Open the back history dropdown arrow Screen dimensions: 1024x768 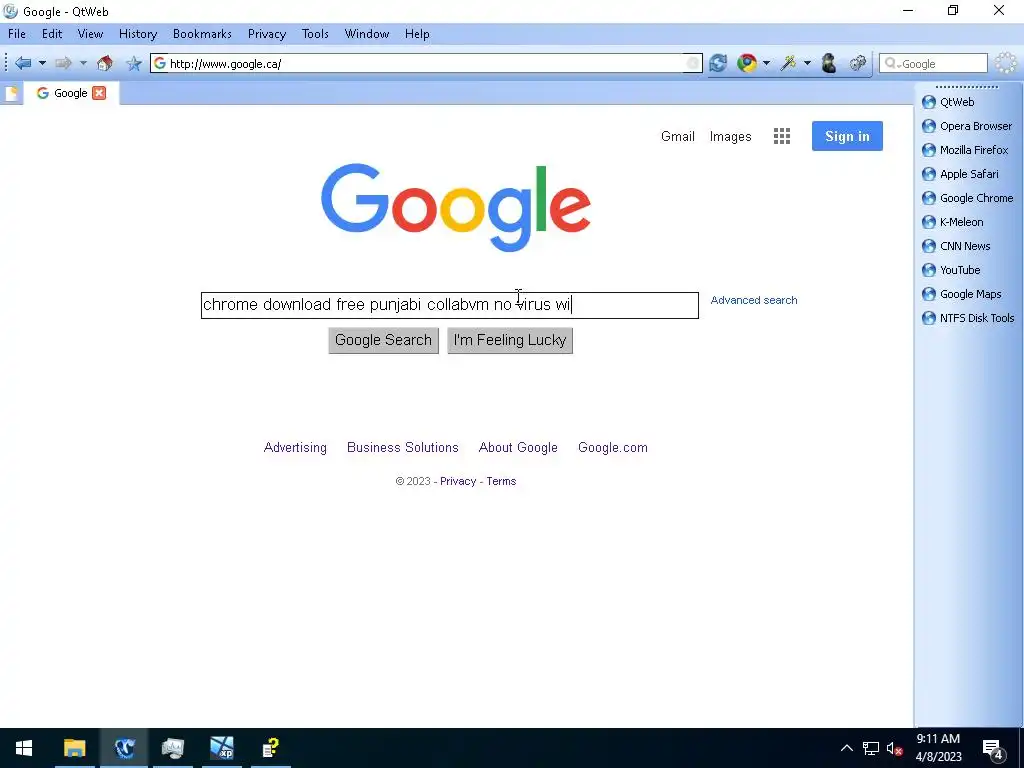point(42,63)
